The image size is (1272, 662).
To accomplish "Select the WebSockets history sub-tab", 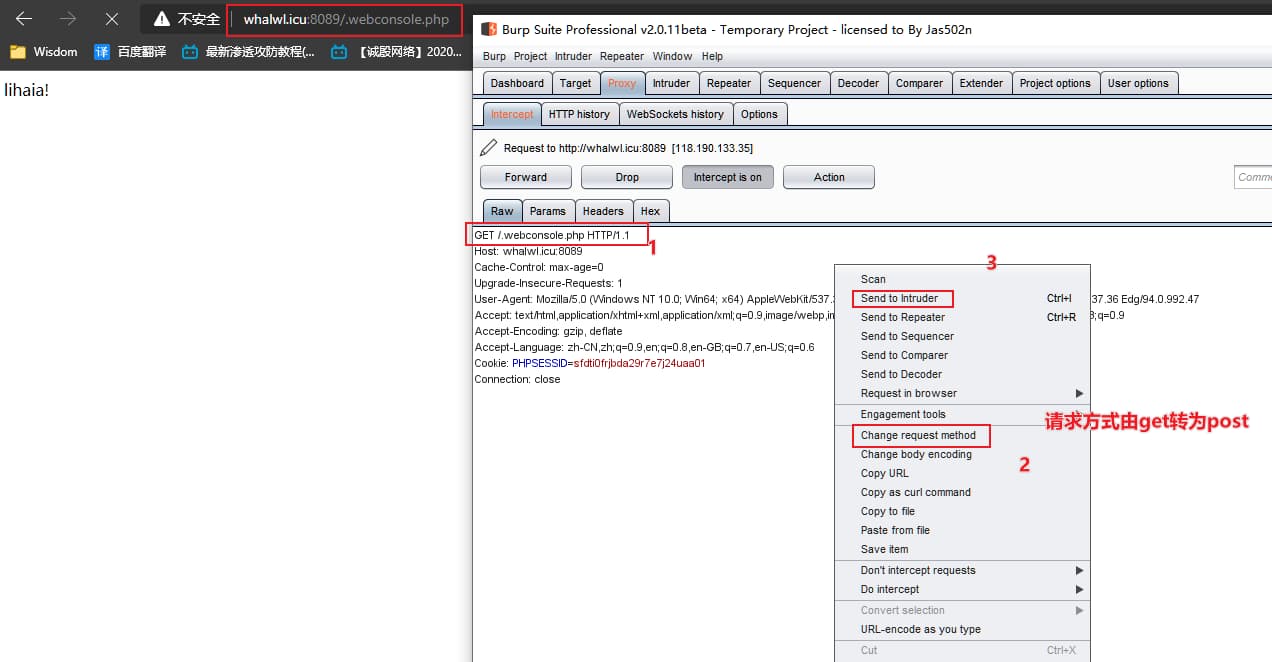I will (675, 114).
